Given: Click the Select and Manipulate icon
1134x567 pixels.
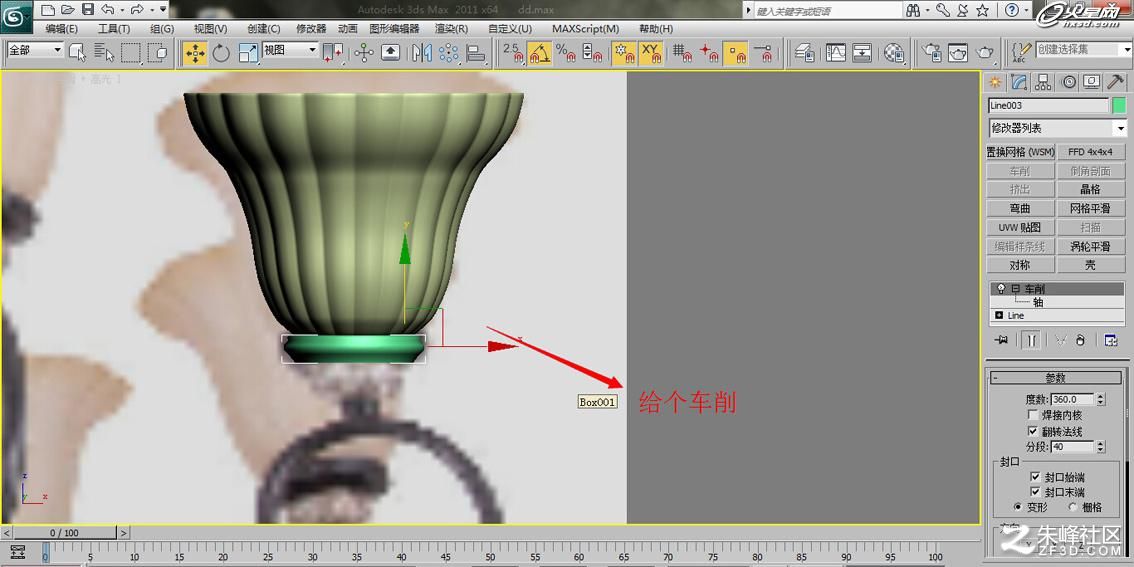Looking at the screenshot, I should click(x=363, y=52).
